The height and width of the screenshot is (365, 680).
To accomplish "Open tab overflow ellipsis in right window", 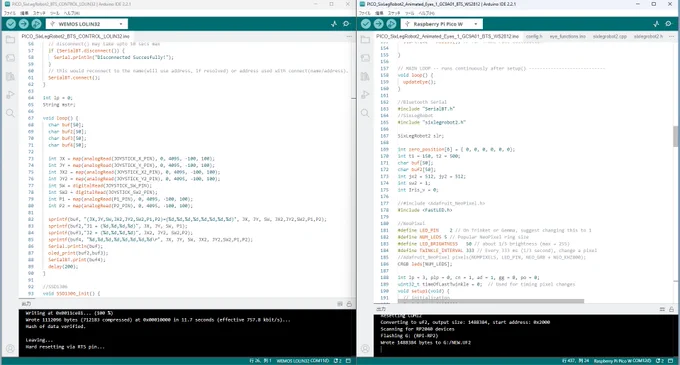I will 671,36.
